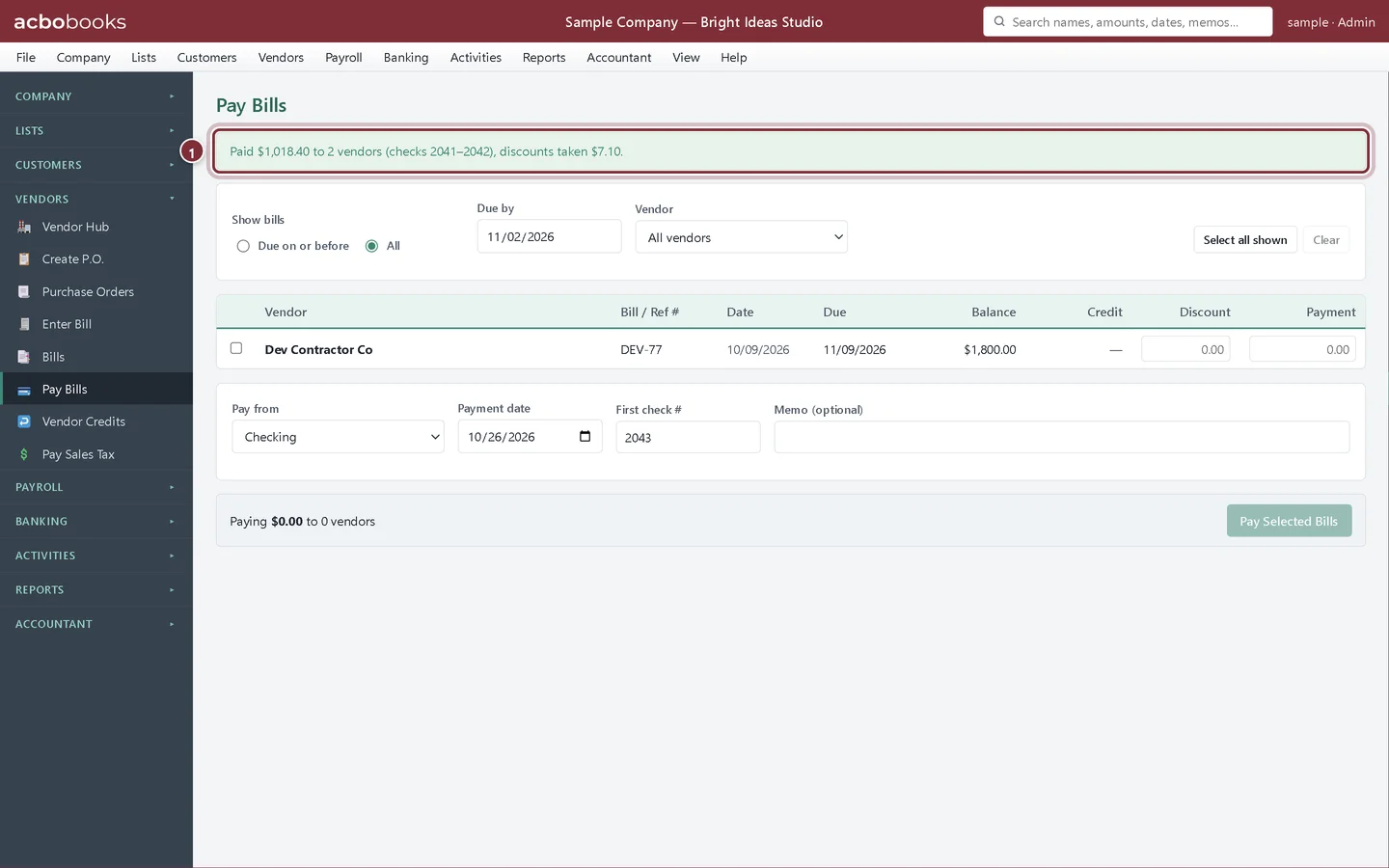Focus the search names, amounts field

coord(1128,21)
